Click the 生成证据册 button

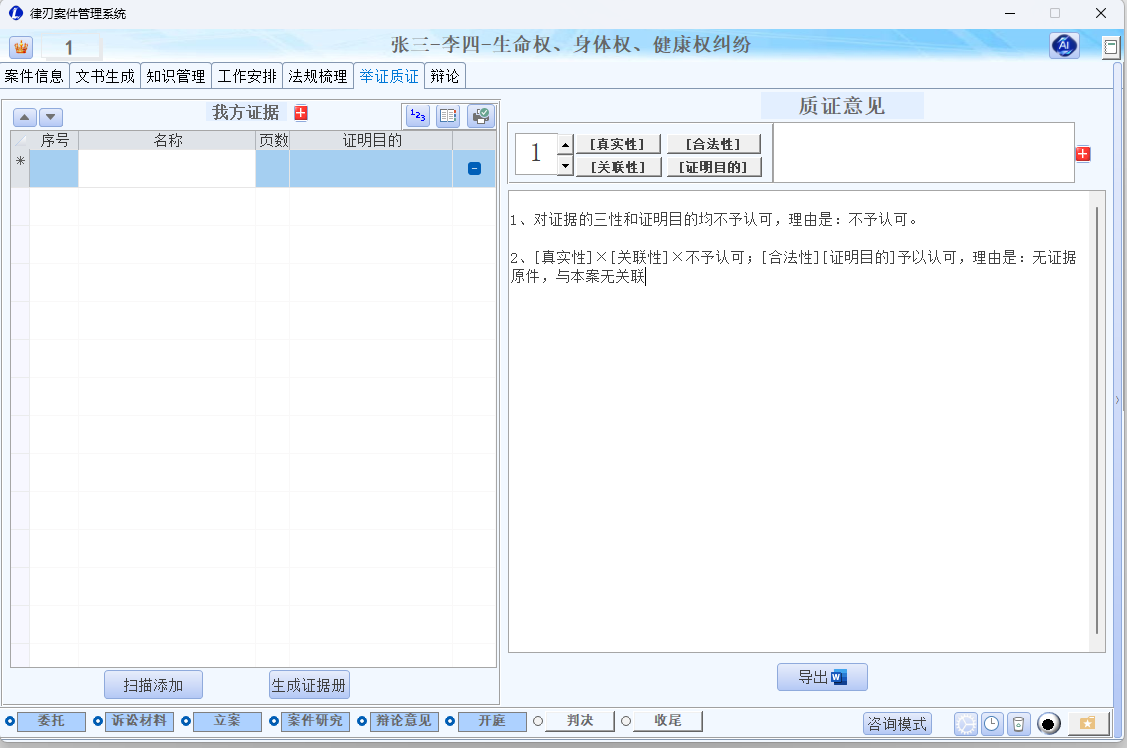[x=309, y=685]
